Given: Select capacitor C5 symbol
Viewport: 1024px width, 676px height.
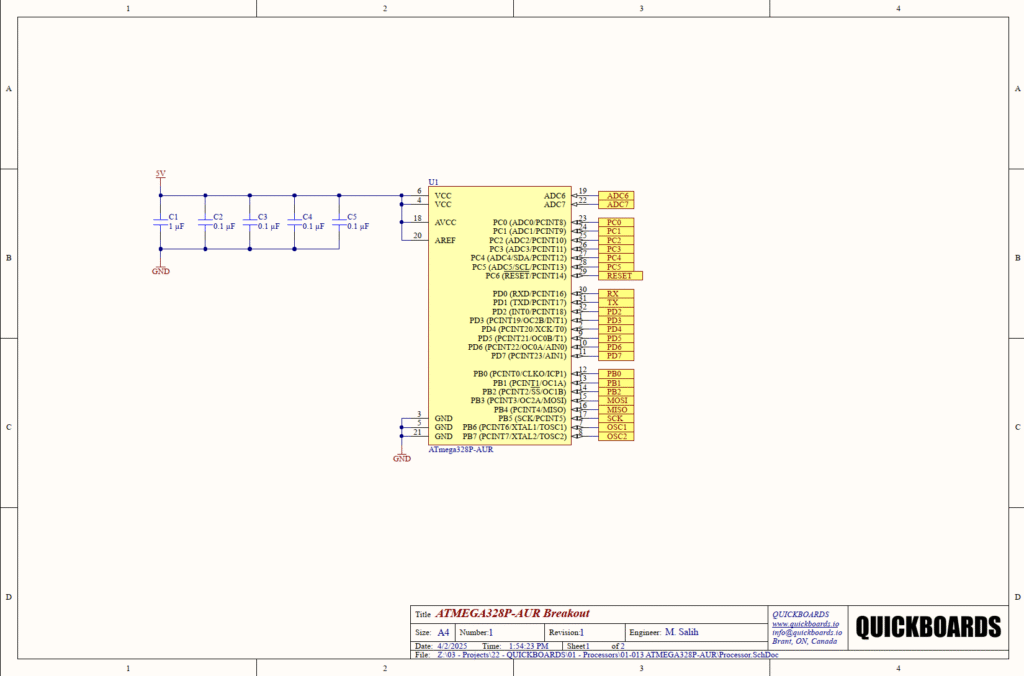Looking at the screenshot, I should coord(338,221).
